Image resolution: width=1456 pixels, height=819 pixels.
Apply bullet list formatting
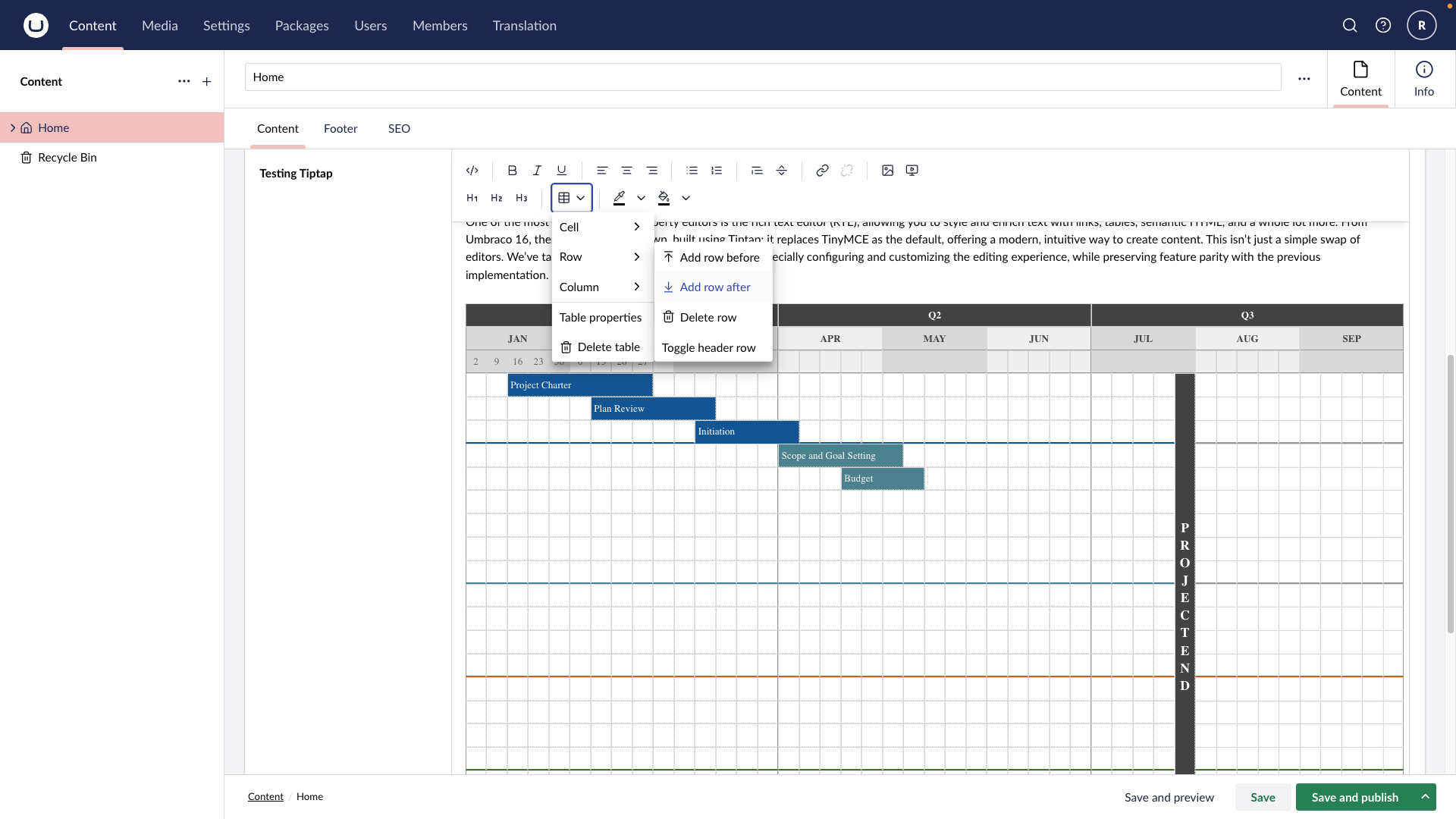click(x=692, y=171)
